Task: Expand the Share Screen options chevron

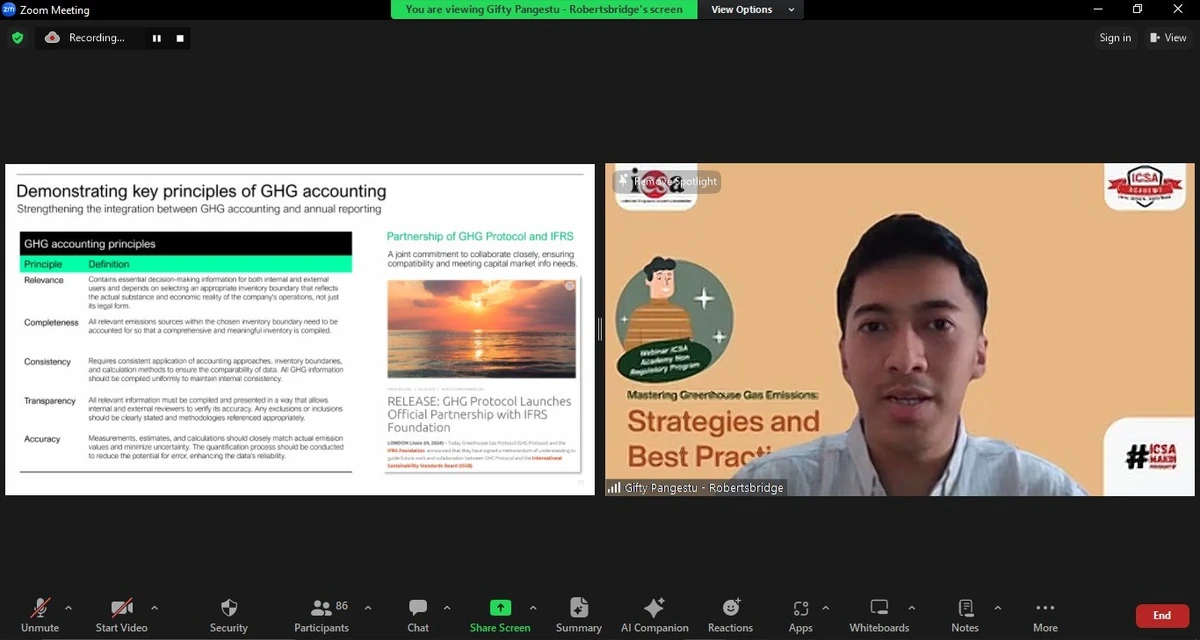Action: 533,606
